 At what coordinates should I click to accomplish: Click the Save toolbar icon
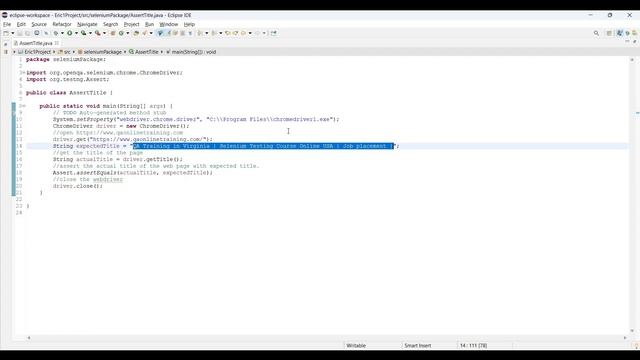19,33
